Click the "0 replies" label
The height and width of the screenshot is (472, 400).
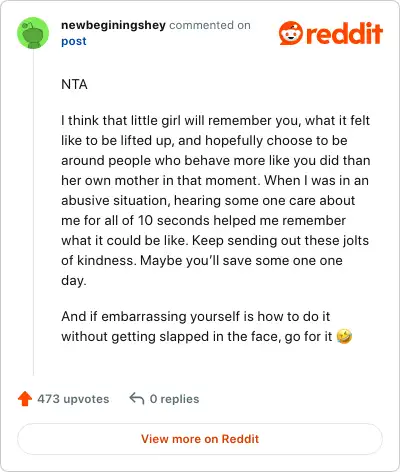pos(174,399)
